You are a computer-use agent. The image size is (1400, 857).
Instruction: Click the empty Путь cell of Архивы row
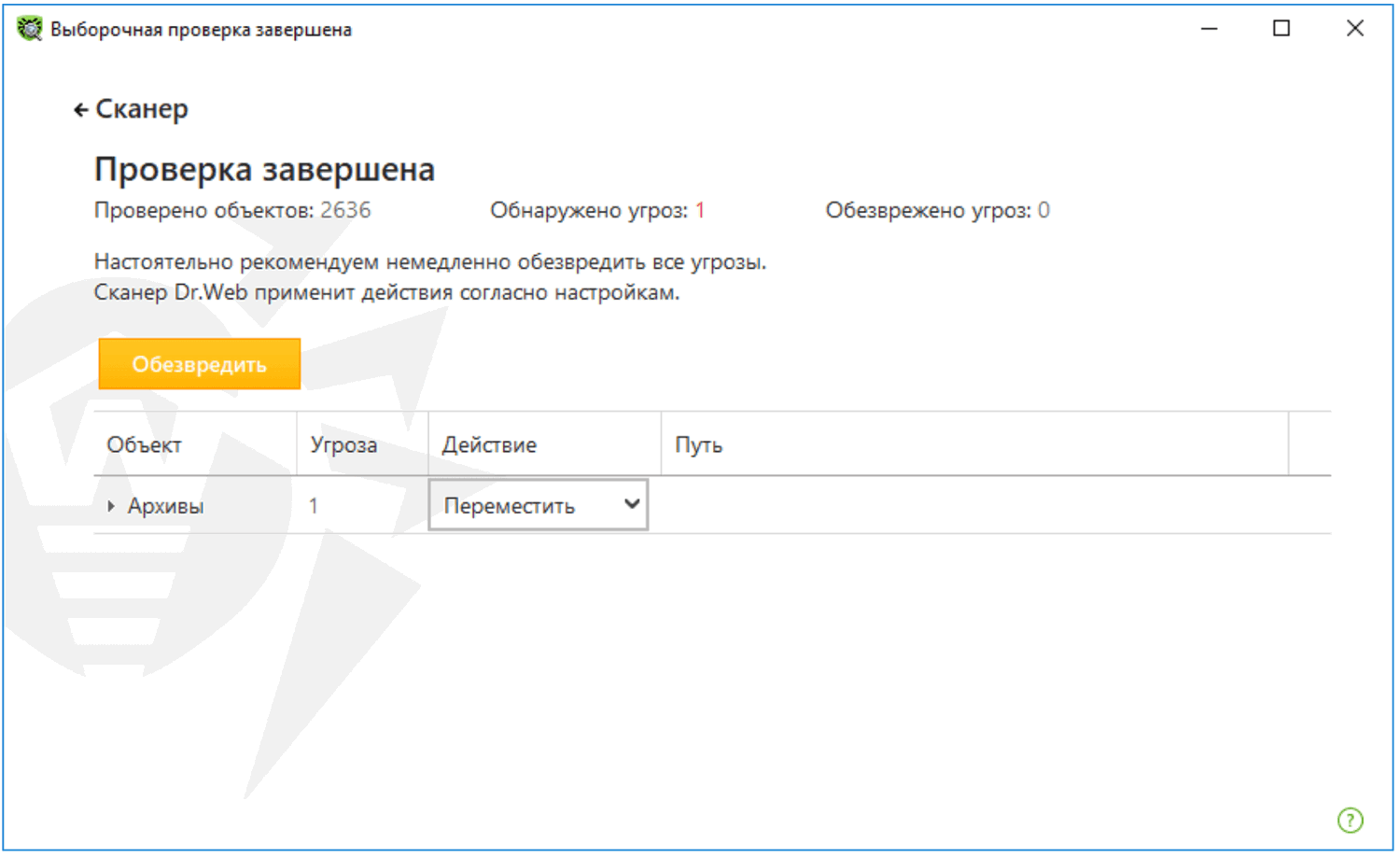pos(971,506)
